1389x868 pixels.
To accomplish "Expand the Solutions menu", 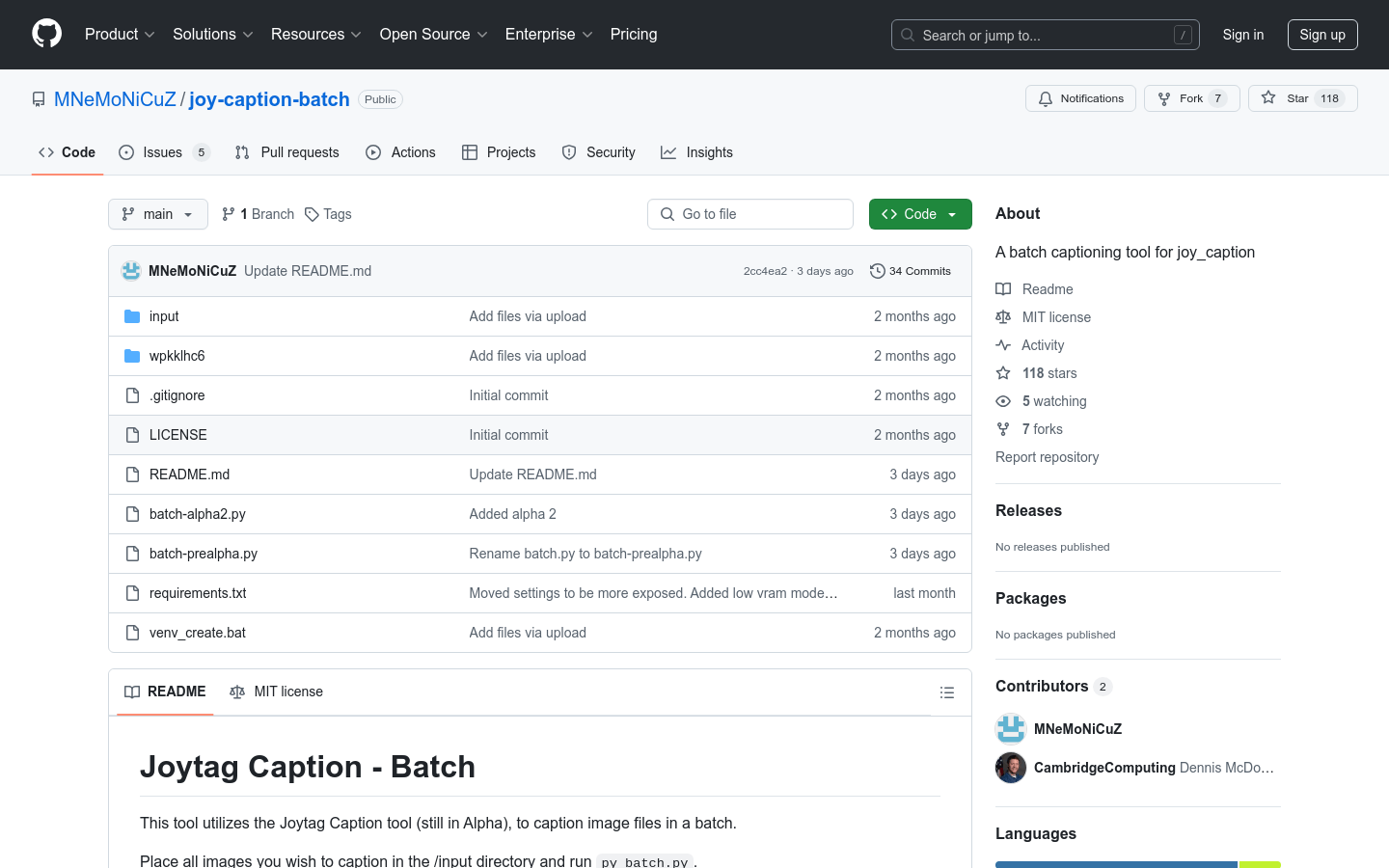I will 212,34.
